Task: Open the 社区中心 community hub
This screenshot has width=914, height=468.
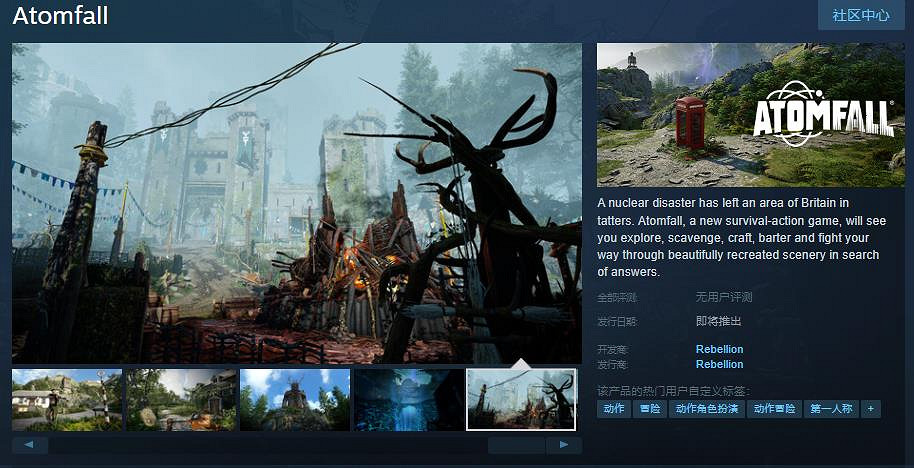Action: (x=861, y=16)
